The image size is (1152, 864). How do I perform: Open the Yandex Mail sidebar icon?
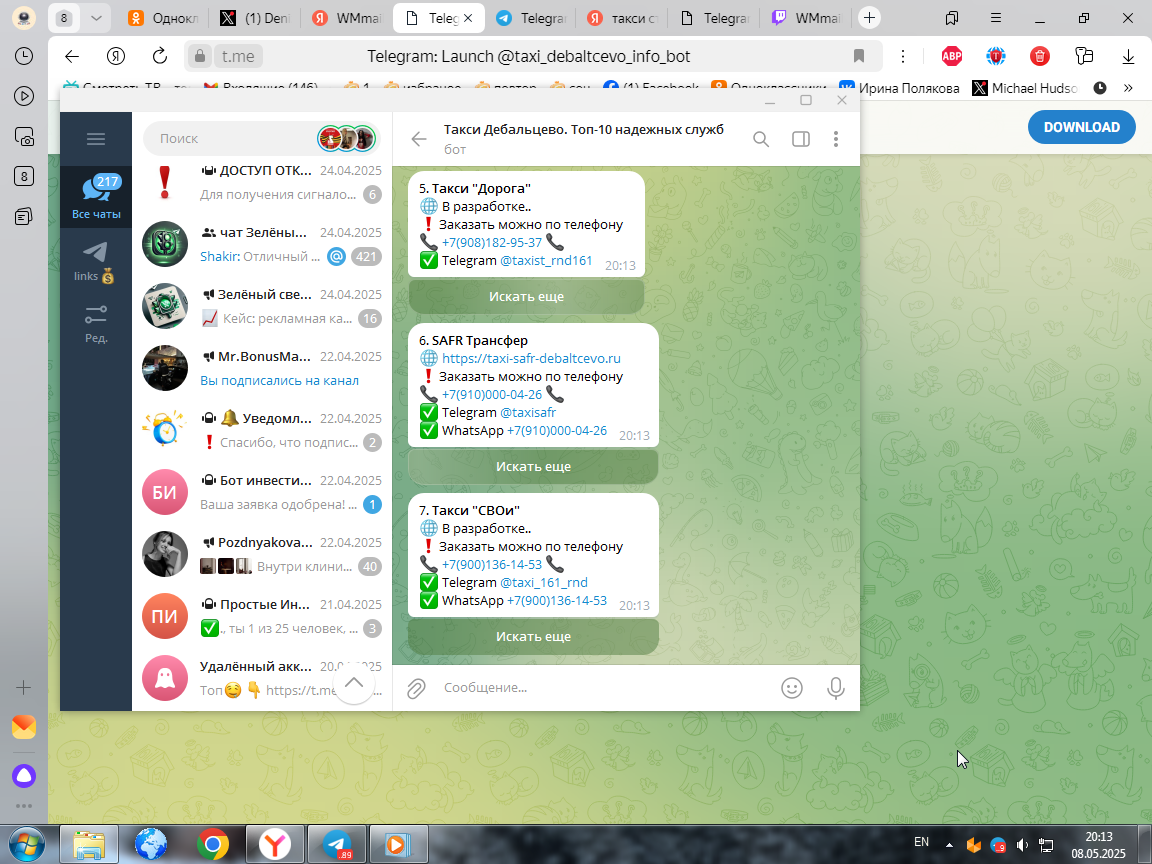24,727
